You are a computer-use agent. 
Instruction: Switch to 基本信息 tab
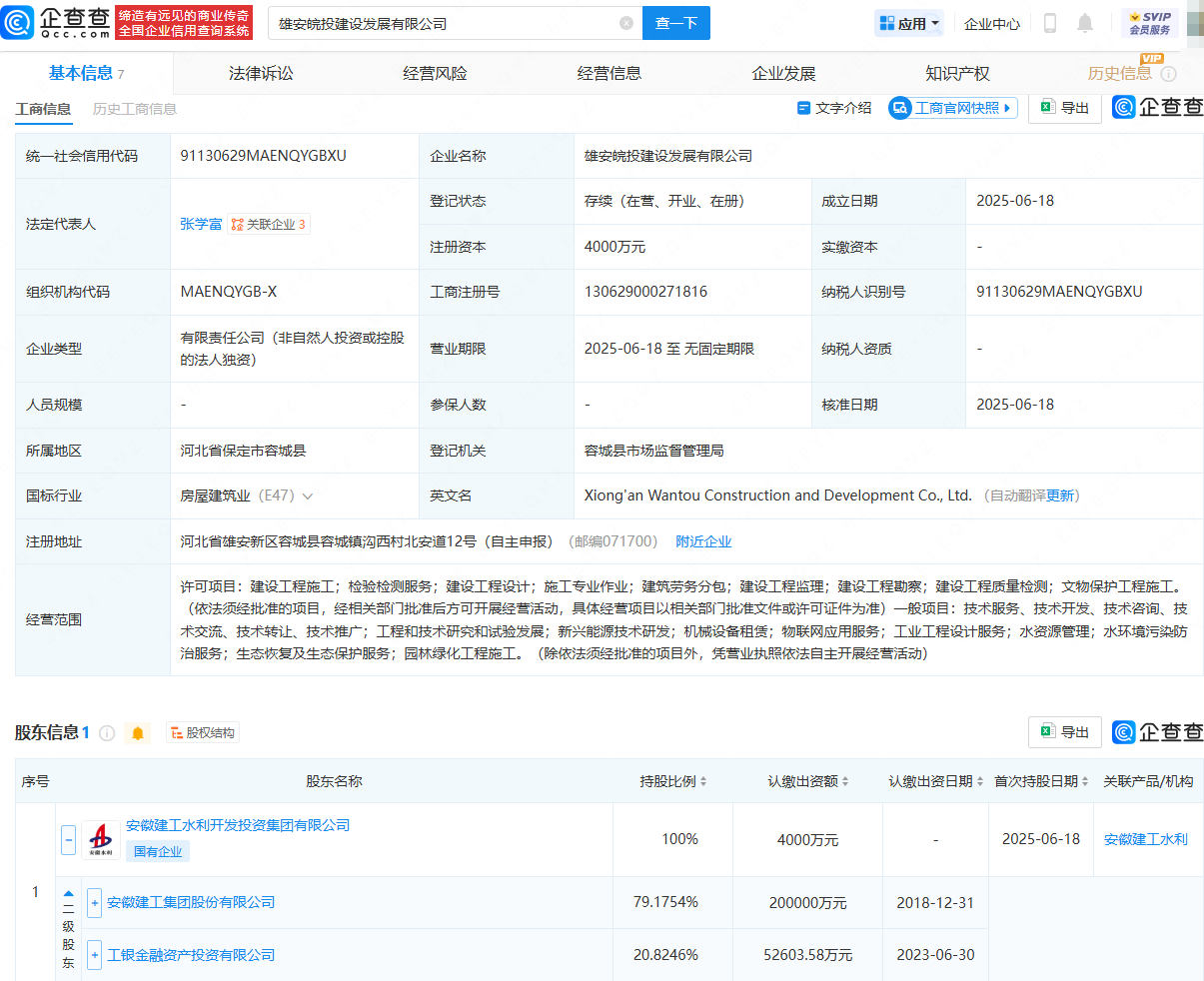click(86, 73)
